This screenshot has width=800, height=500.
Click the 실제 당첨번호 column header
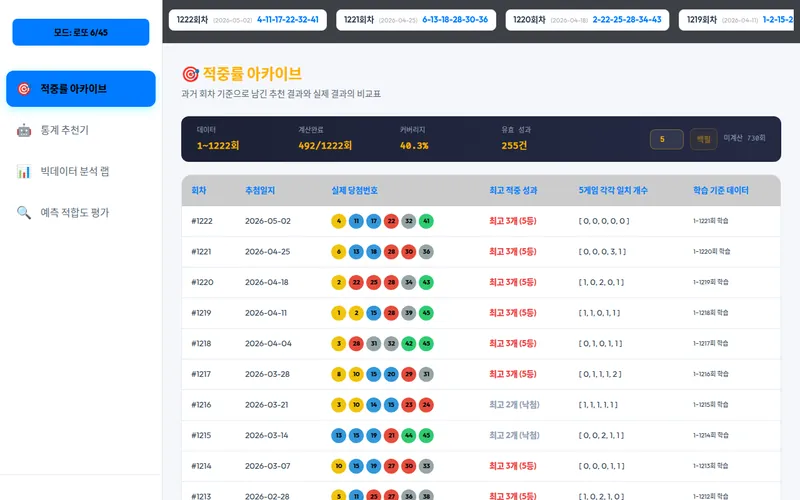click(x=355, y=190)
